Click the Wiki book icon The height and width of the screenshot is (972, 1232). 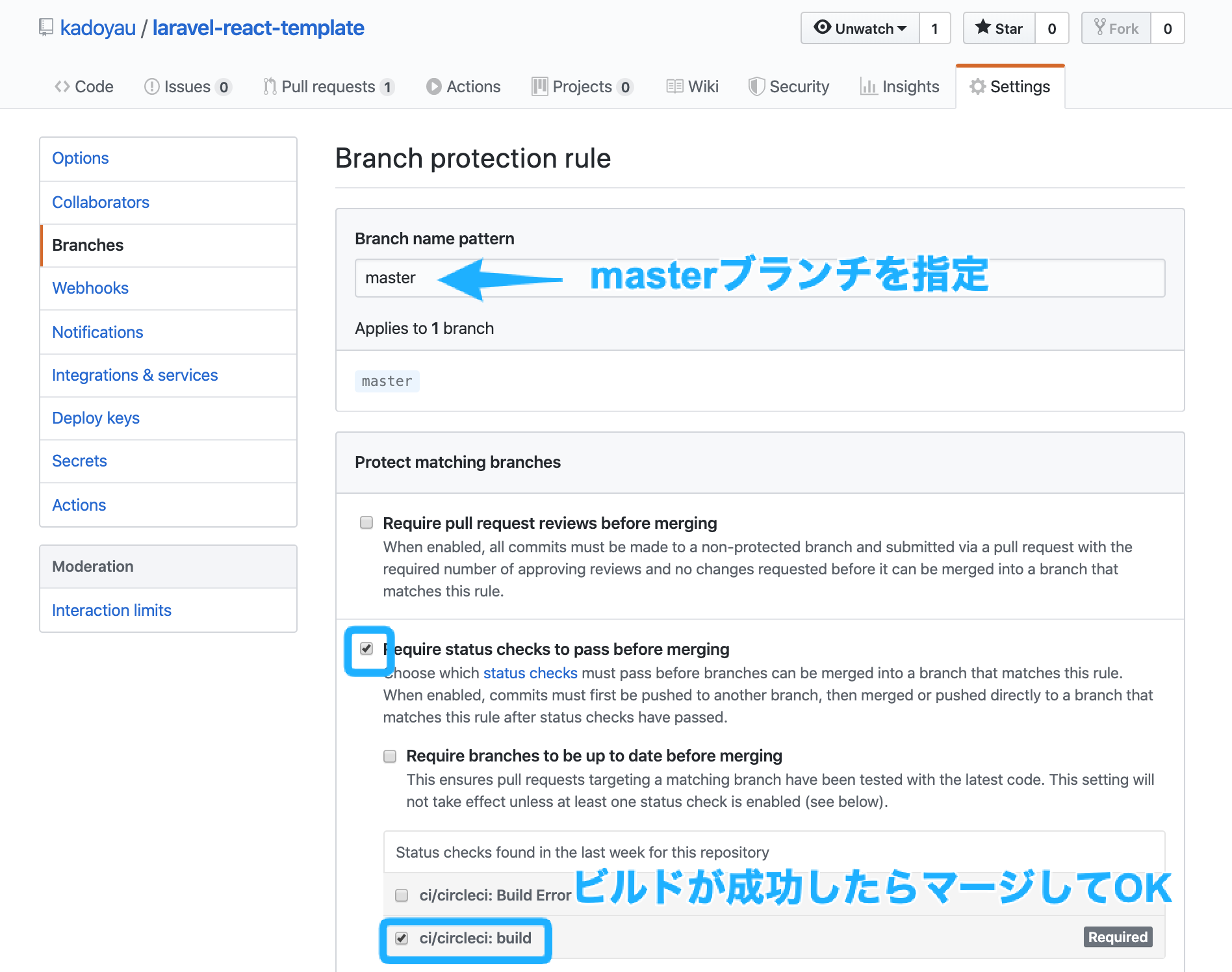(x=674, y=86)
